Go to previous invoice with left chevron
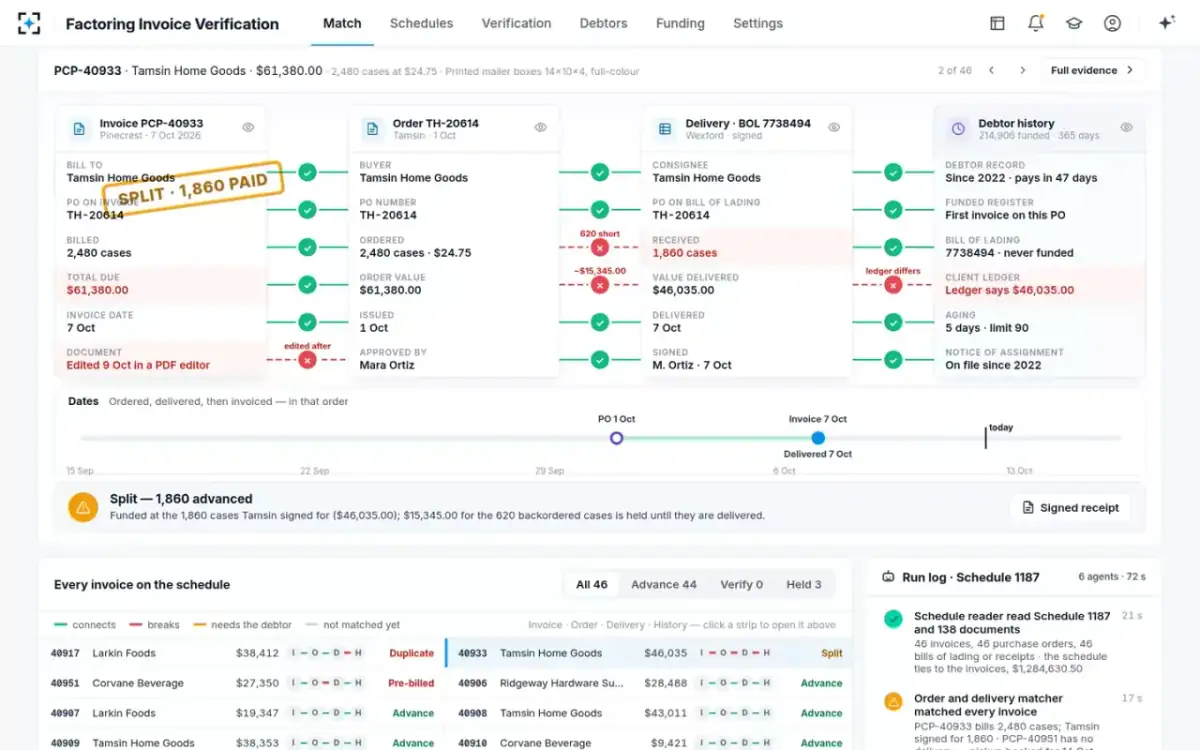This screenshot has height=750, width=1200. tap(991, 70)
